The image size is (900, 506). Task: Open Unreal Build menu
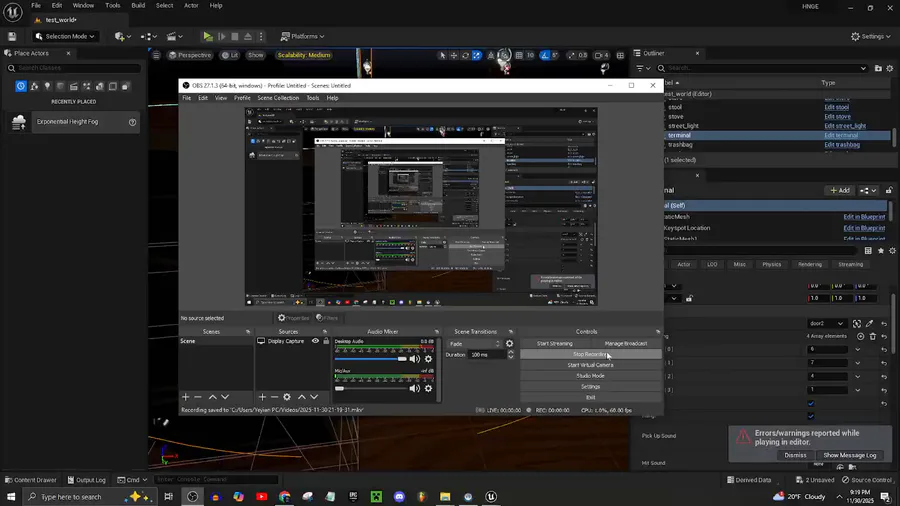coord(138,6)
